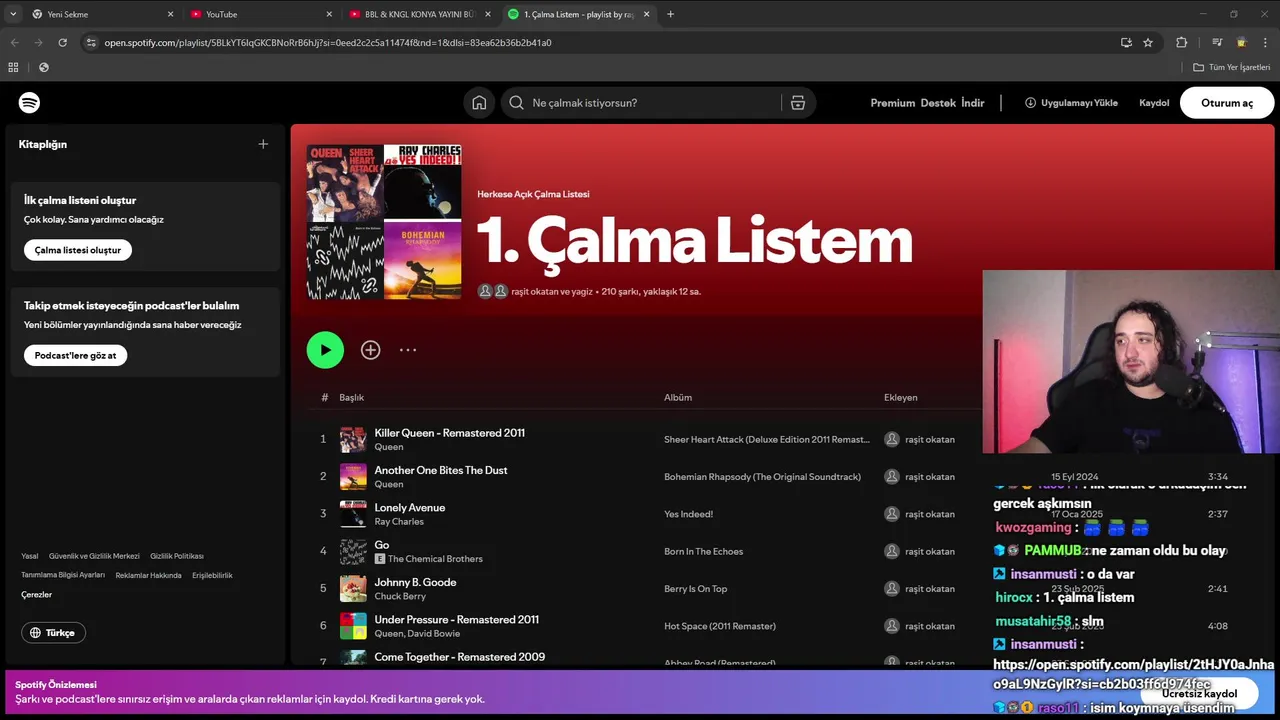Open Tanımlama Bilgisi Ayarları link

[63, 576]
